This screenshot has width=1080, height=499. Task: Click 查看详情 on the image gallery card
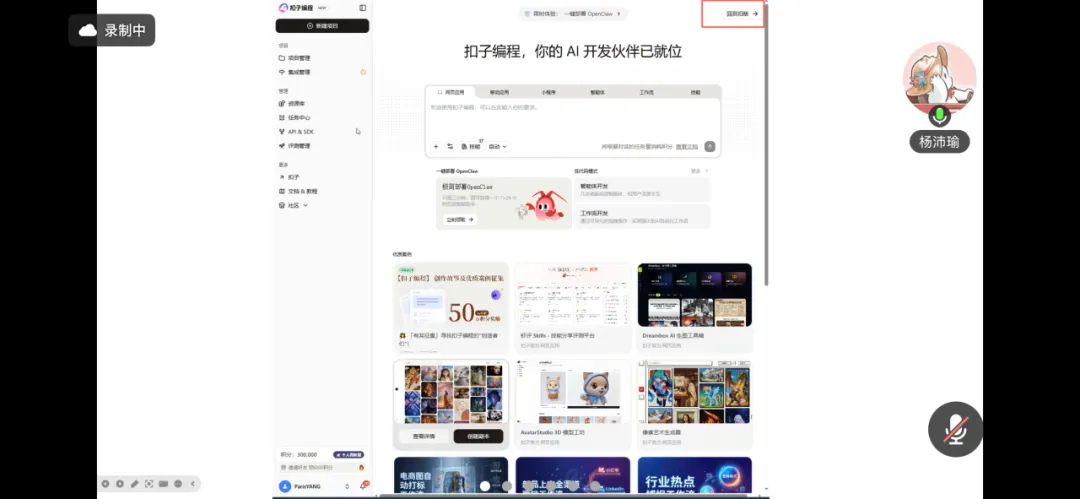point(424,436)
